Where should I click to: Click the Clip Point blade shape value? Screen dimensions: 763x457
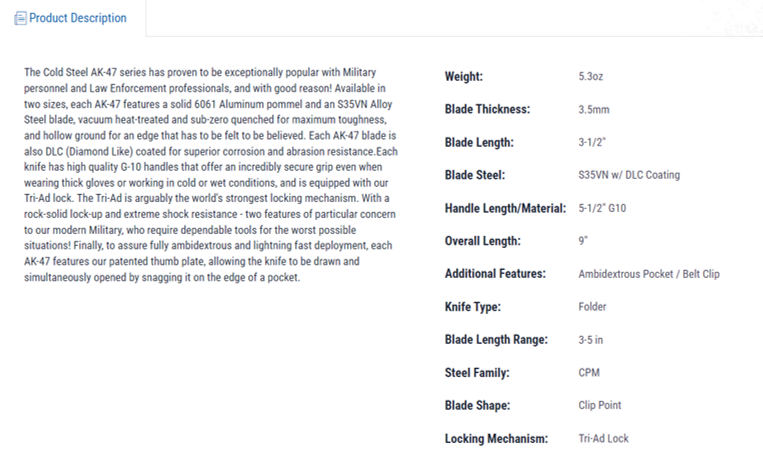pos(600,405)
